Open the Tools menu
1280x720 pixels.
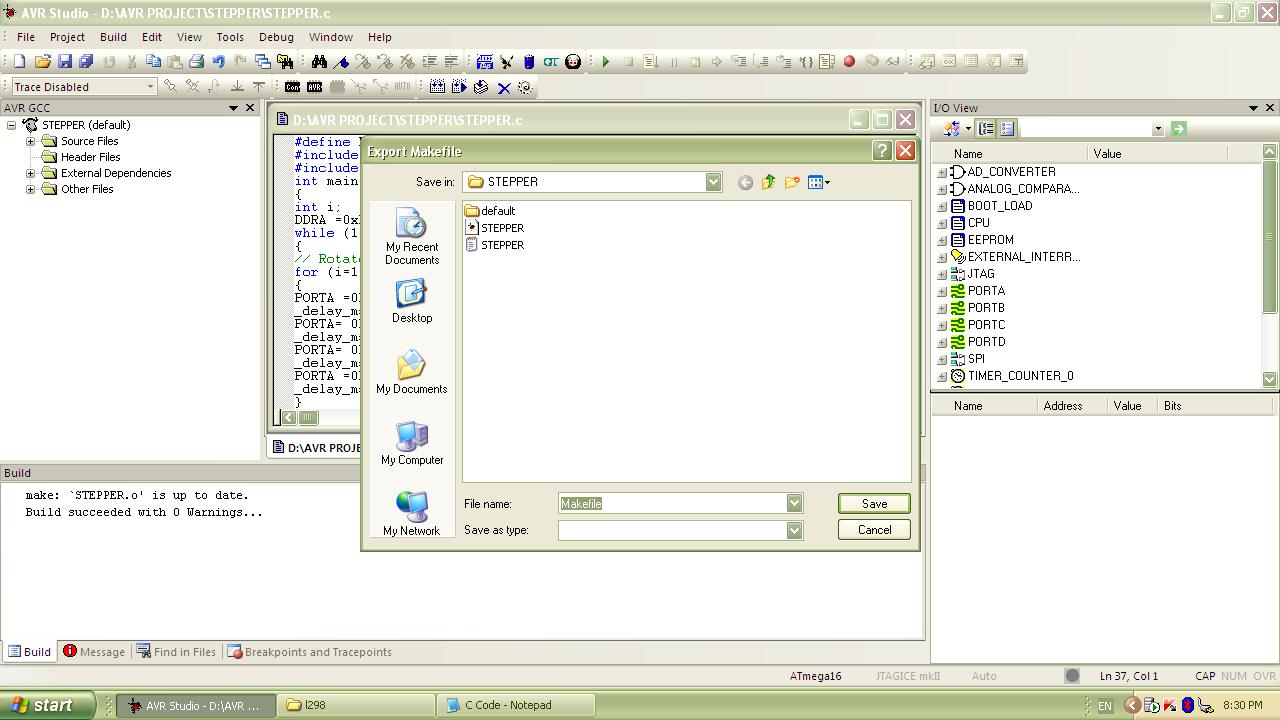[230, 37]
